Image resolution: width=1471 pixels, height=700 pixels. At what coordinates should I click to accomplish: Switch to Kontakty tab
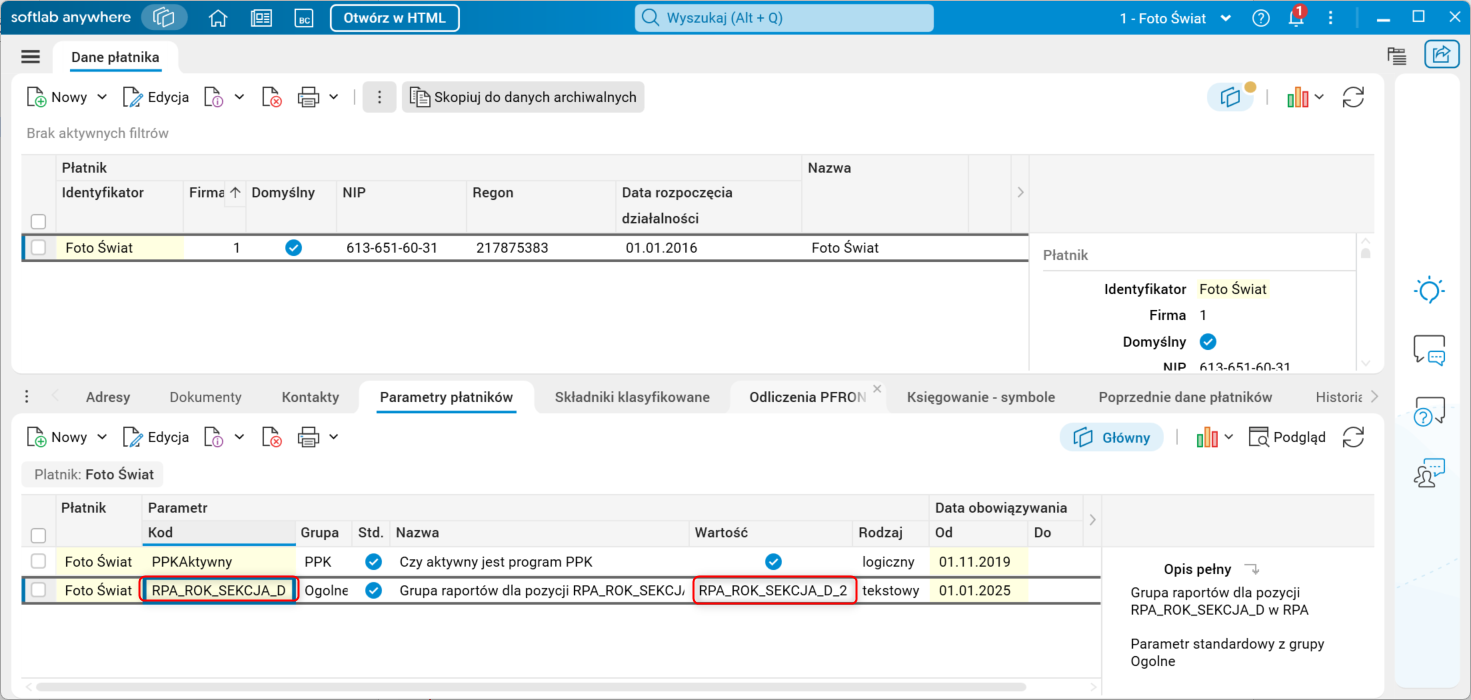(311, 397)
